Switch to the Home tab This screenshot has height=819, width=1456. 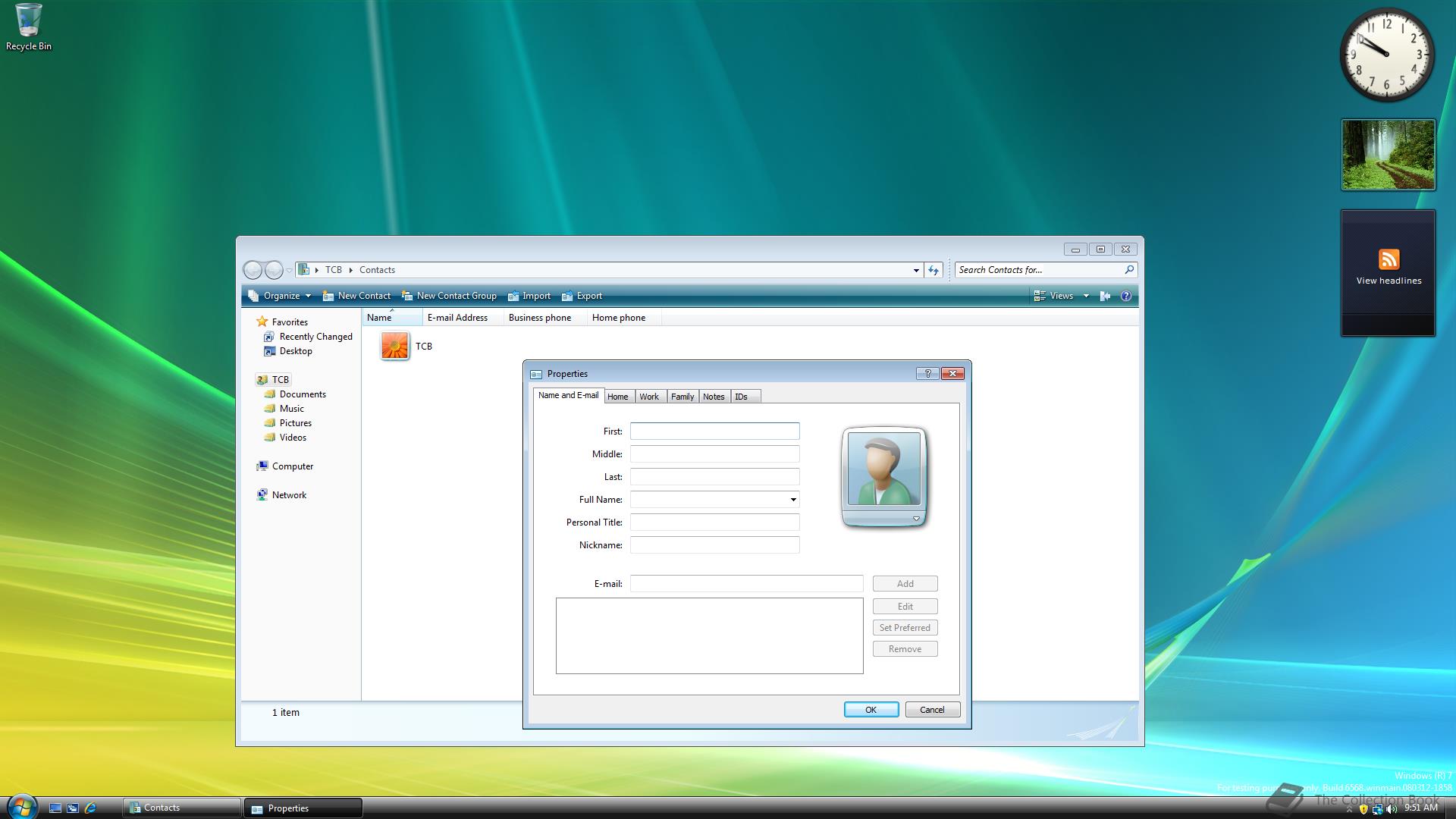618,397
